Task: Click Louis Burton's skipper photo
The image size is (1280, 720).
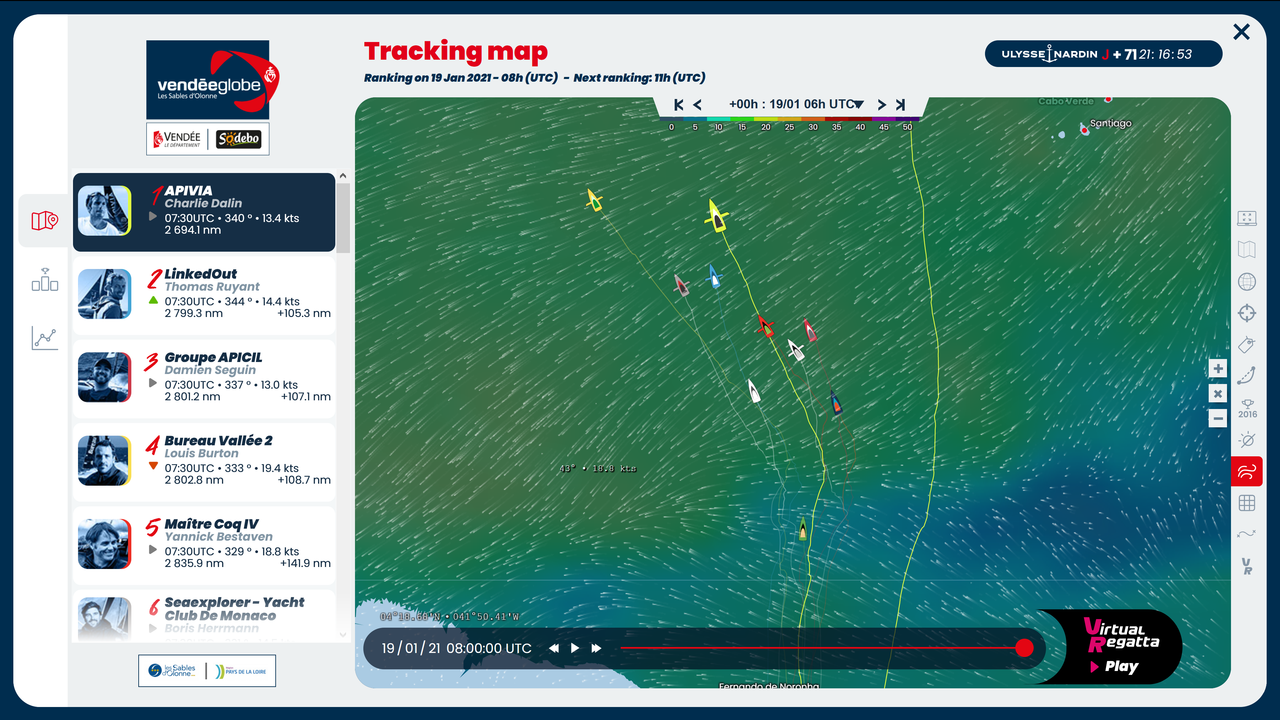Action: point(105,461)
